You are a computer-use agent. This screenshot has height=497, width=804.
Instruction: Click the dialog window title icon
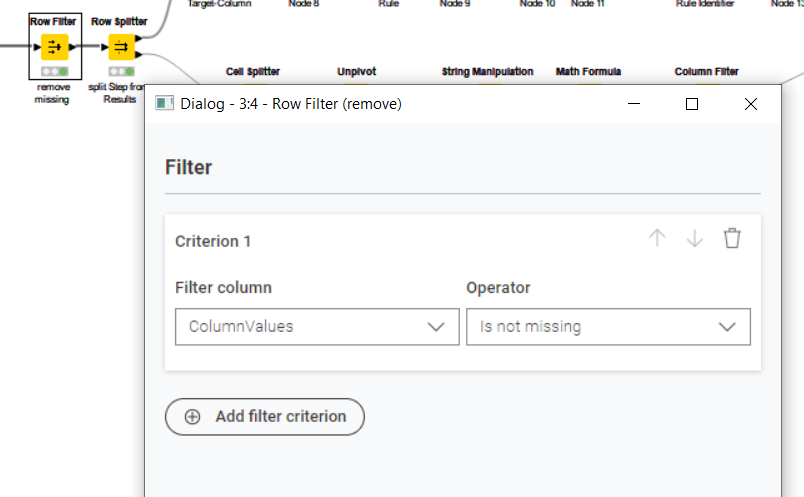[165, 104]
